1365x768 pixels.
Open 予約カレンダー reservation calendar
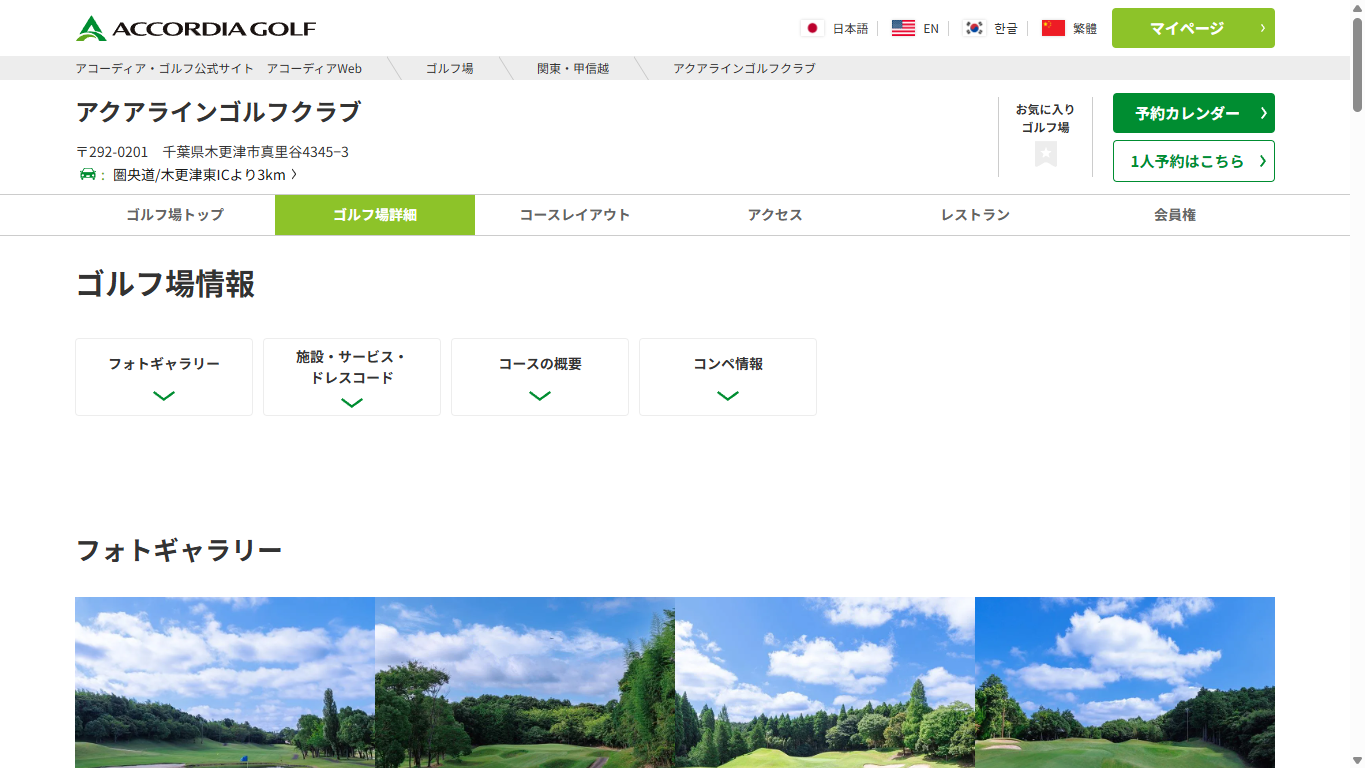1193,113
